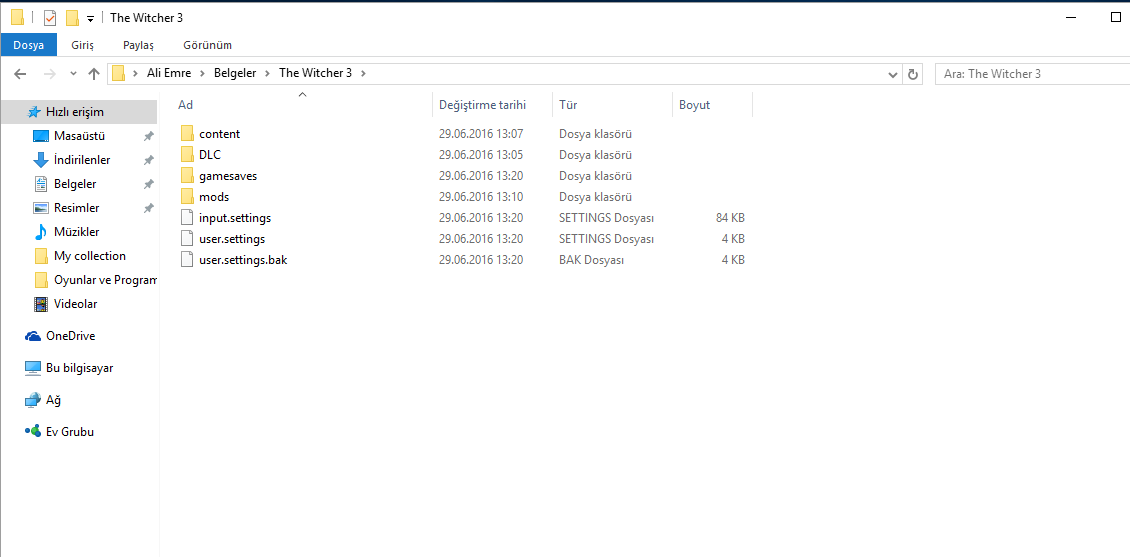
Task: Open the Customize Quick Access Toolbar dropdown
Action: [x=90, y=19]
